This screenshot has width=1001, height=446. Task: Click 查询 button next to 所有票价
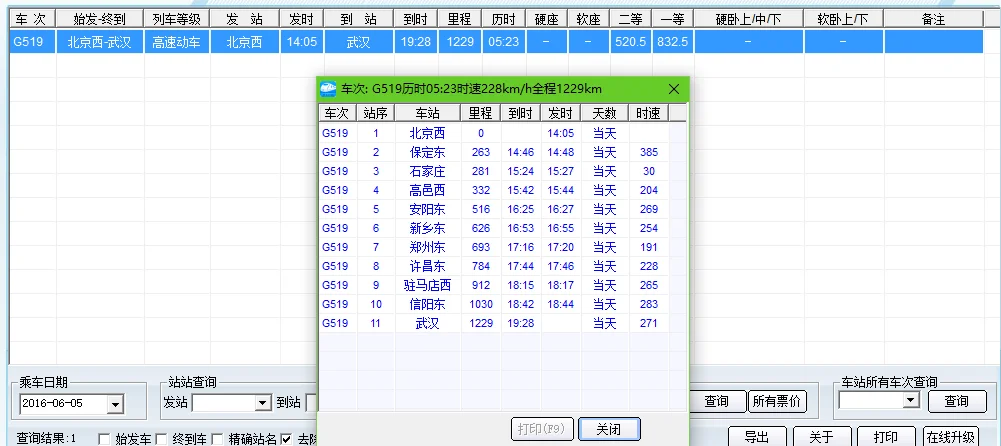click(x=716, y=401)
